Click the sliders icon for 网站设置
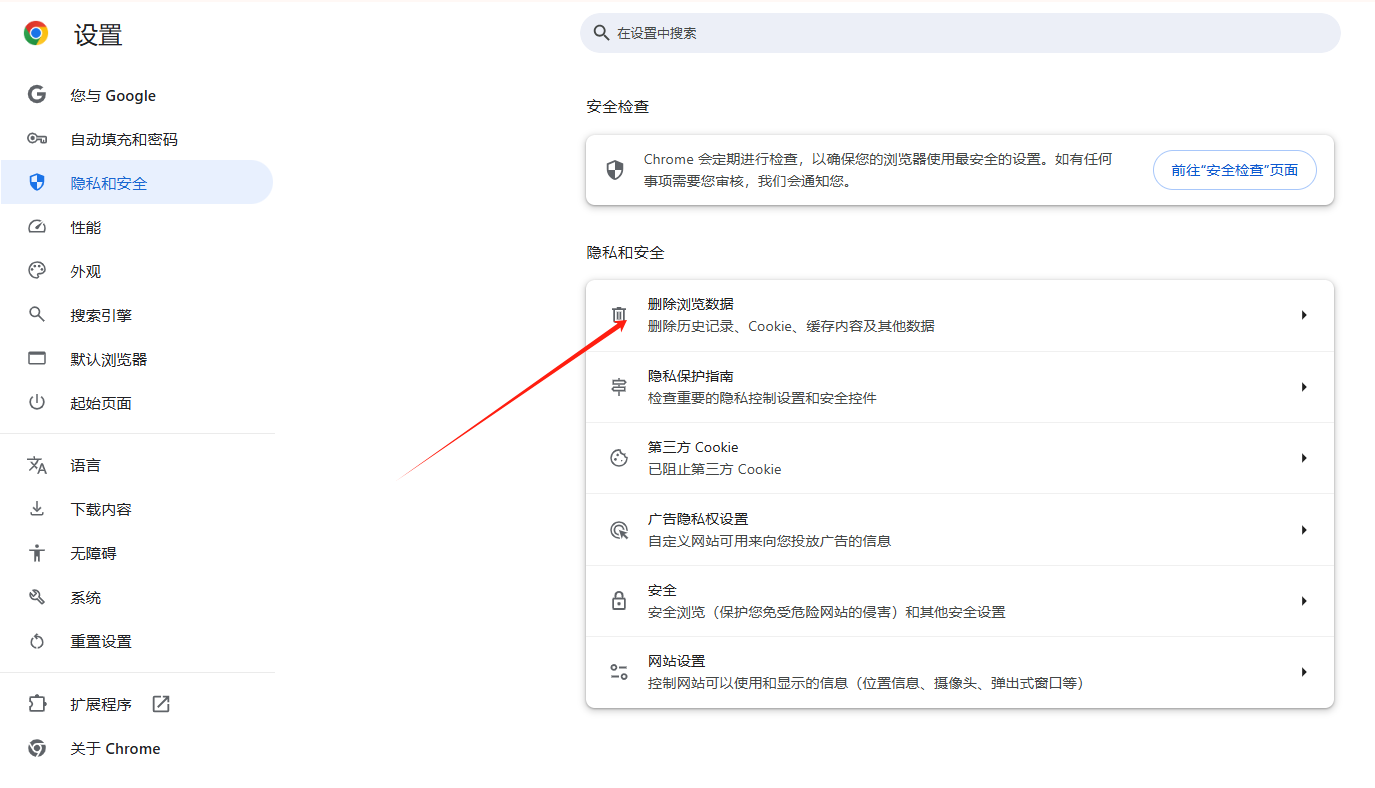 click(619, 672)
